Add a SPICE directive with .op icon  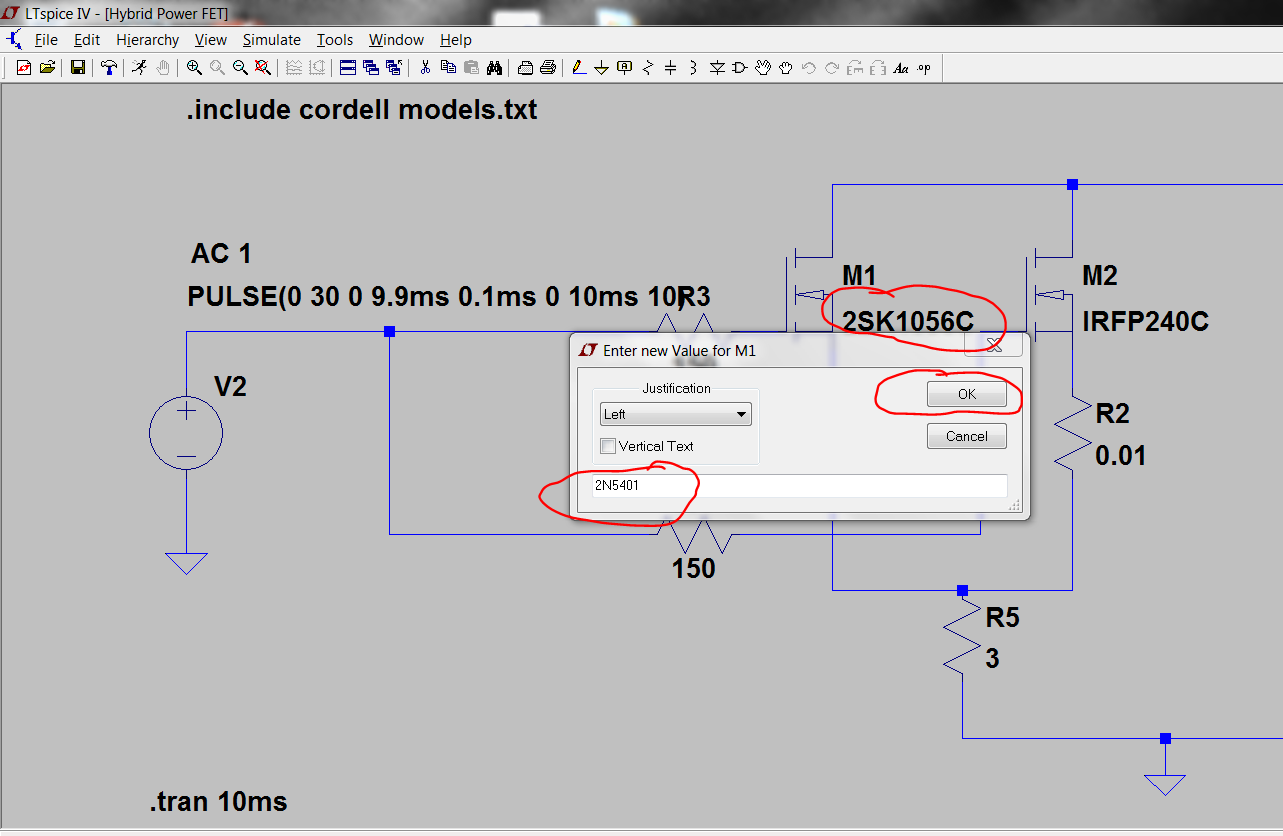(924, 68)
